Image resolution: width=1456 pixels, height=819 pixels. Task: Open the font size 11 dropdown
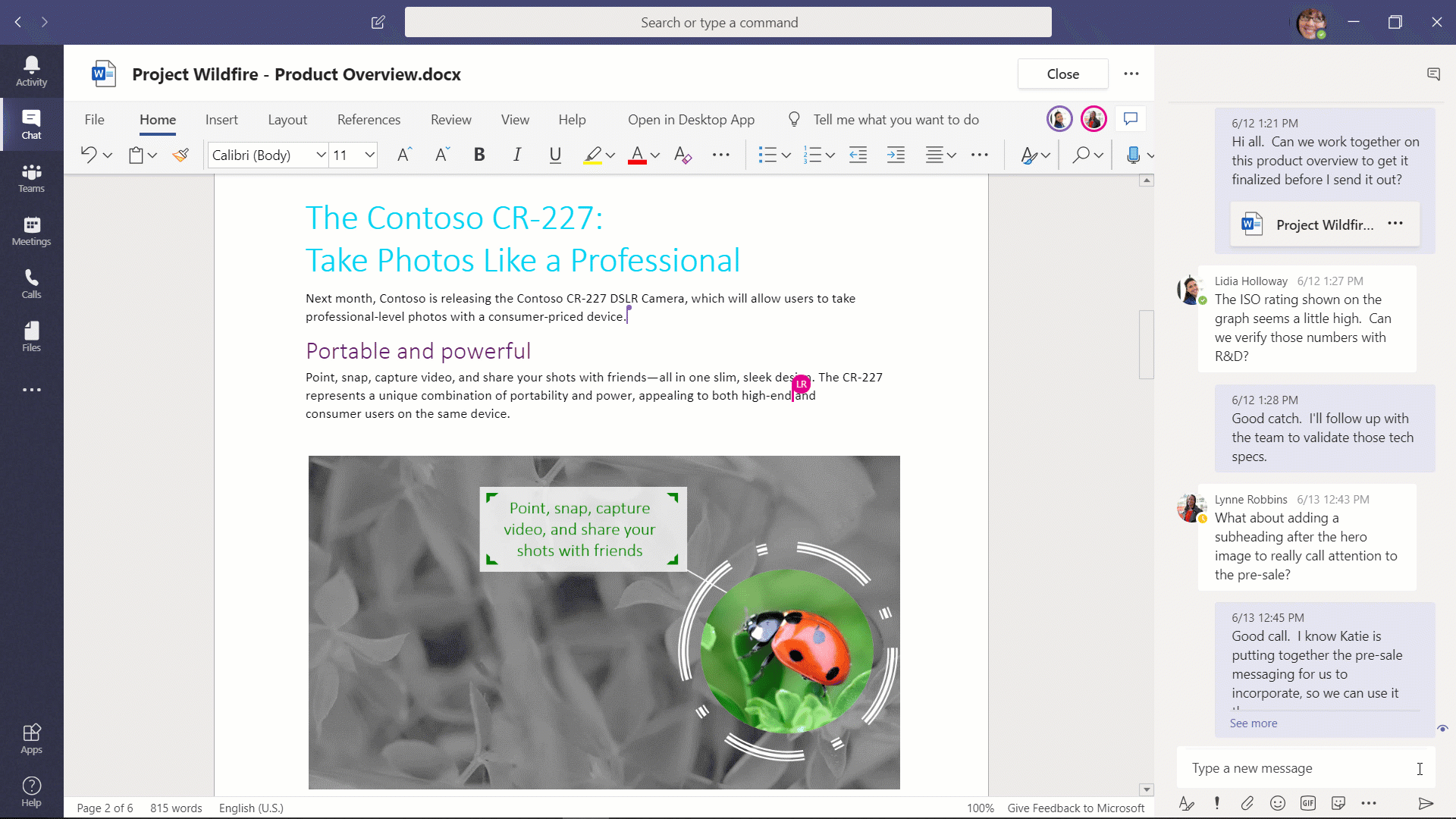pos(369,155)
